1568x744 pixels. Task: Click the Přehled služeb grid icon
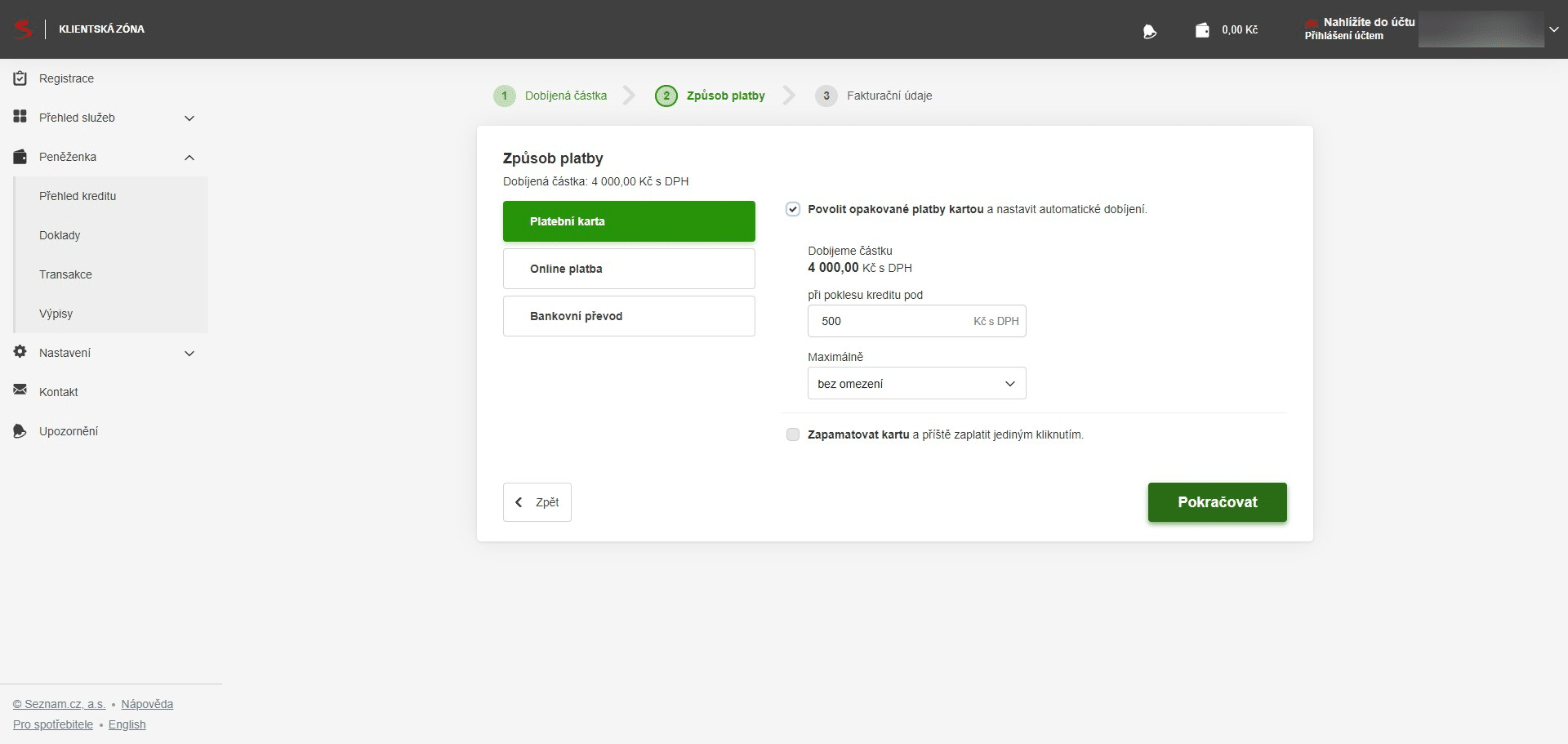click(x=20, y=117)
